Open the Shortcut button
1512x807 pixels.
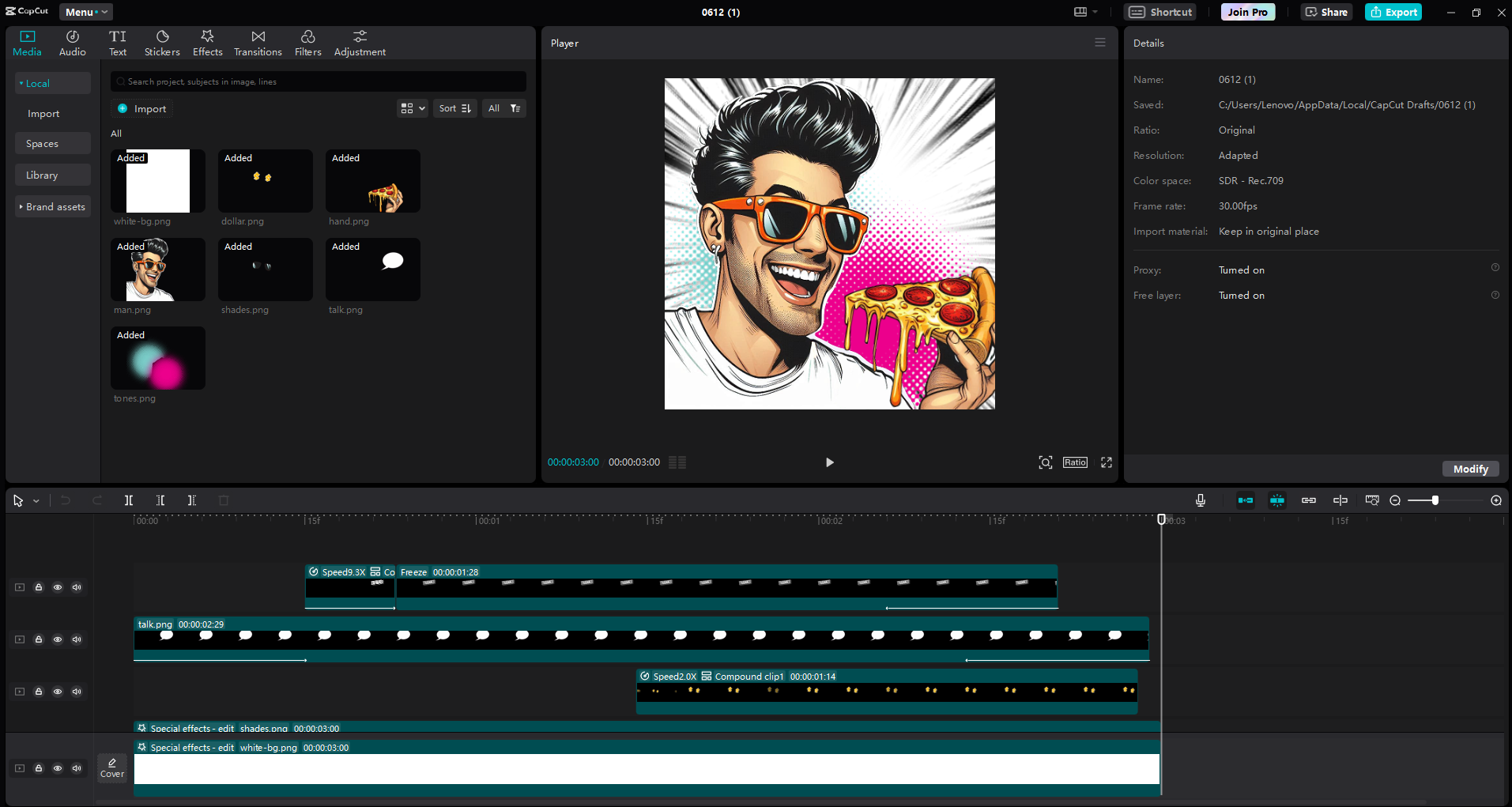[x=1160, y=12]
